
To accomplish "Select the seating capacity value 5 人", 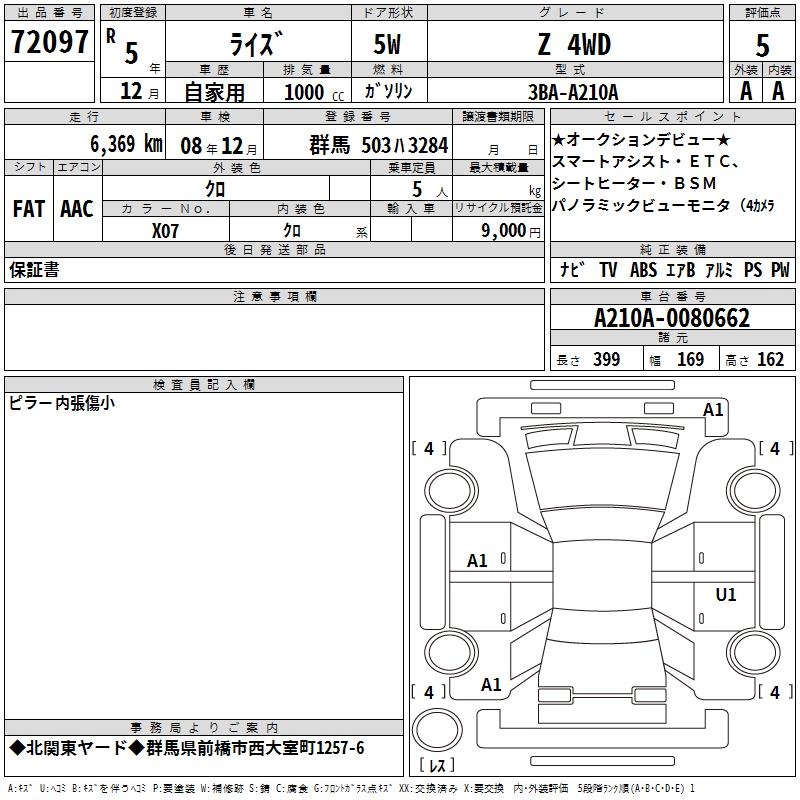I will [x=430, y=190].
